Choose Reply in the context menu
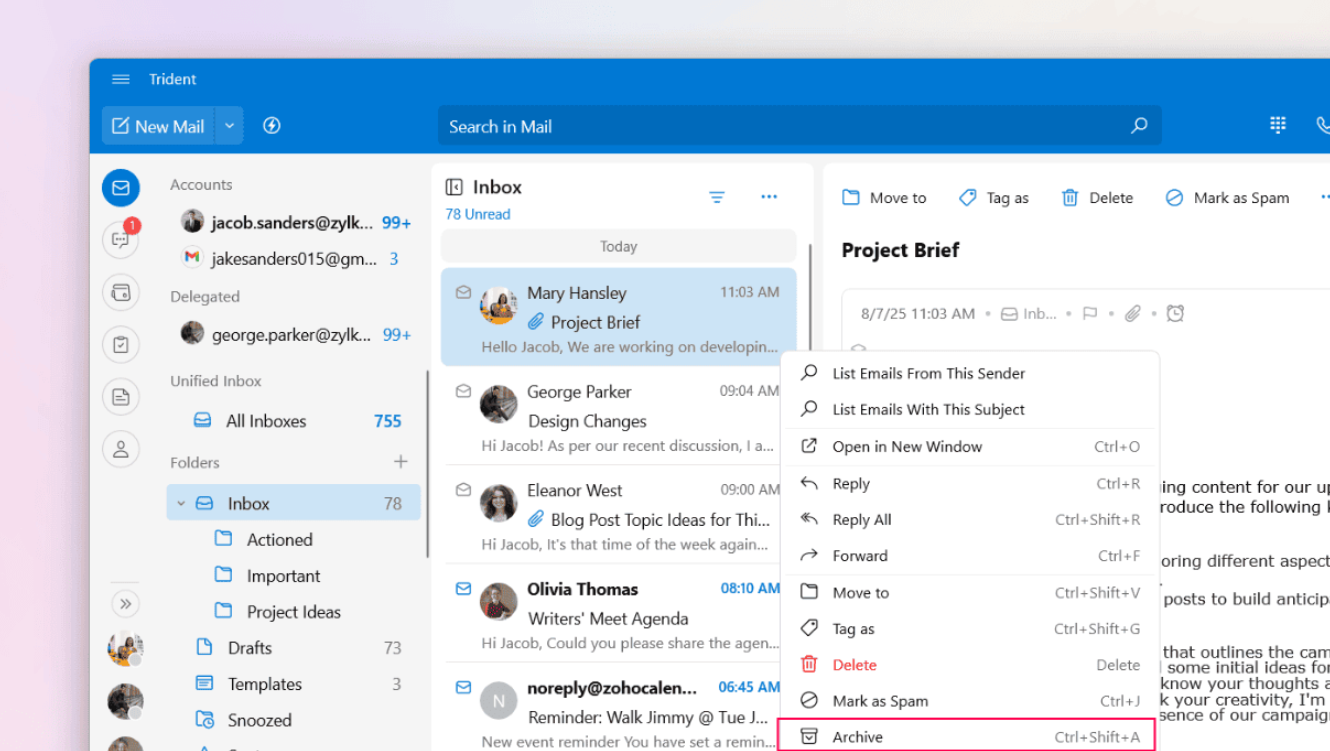The height and width of the screenshot is (751, 1330). pos(968,484)
